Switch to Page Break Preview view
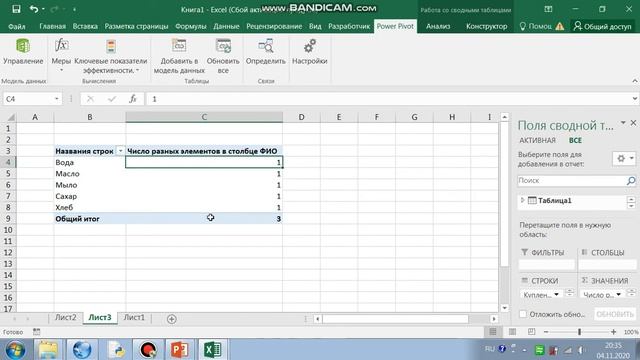 pos(531,332)
